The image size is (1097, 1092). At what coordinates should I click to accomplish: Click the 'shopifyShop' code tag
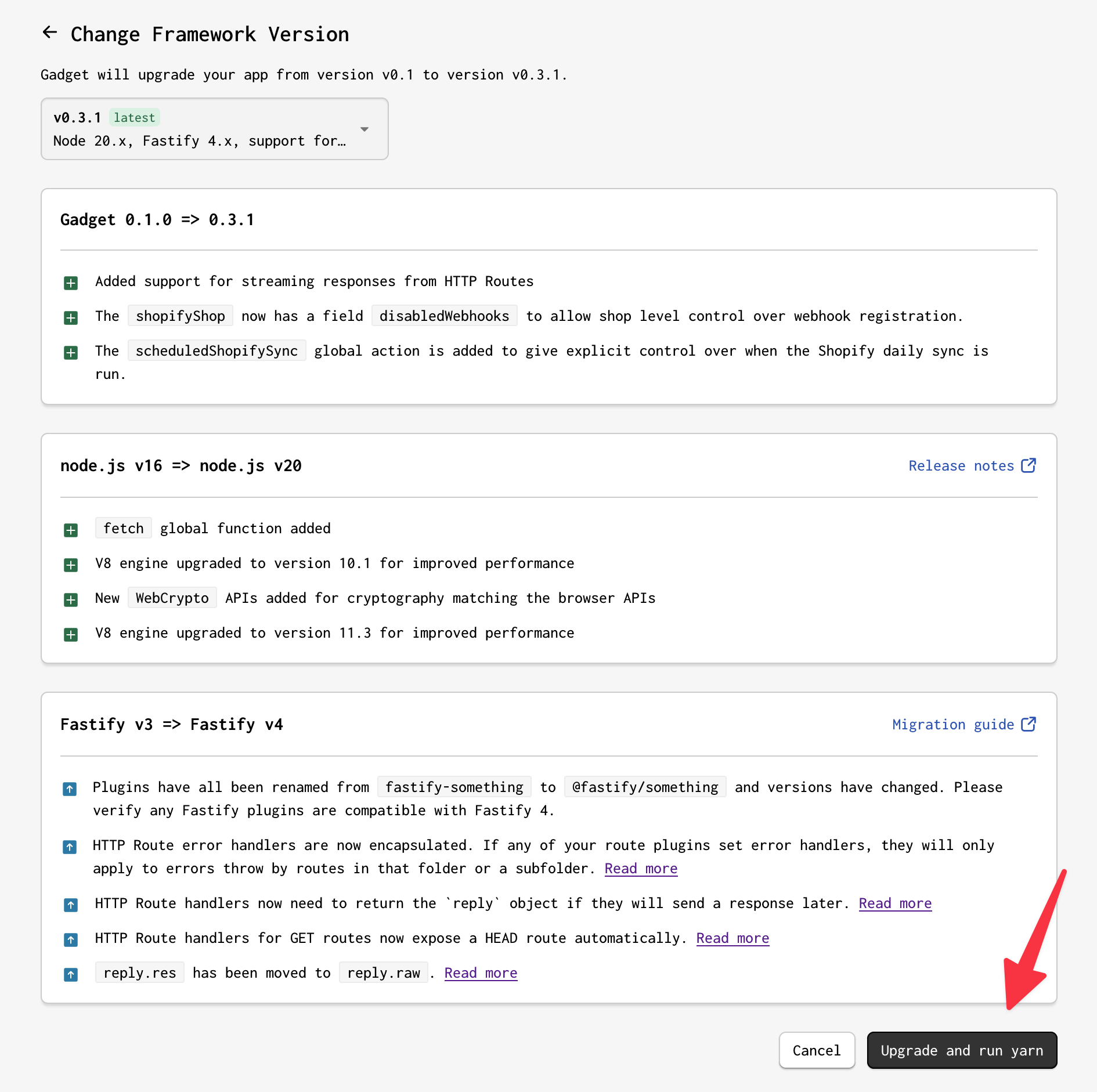(x=181, y=316)
